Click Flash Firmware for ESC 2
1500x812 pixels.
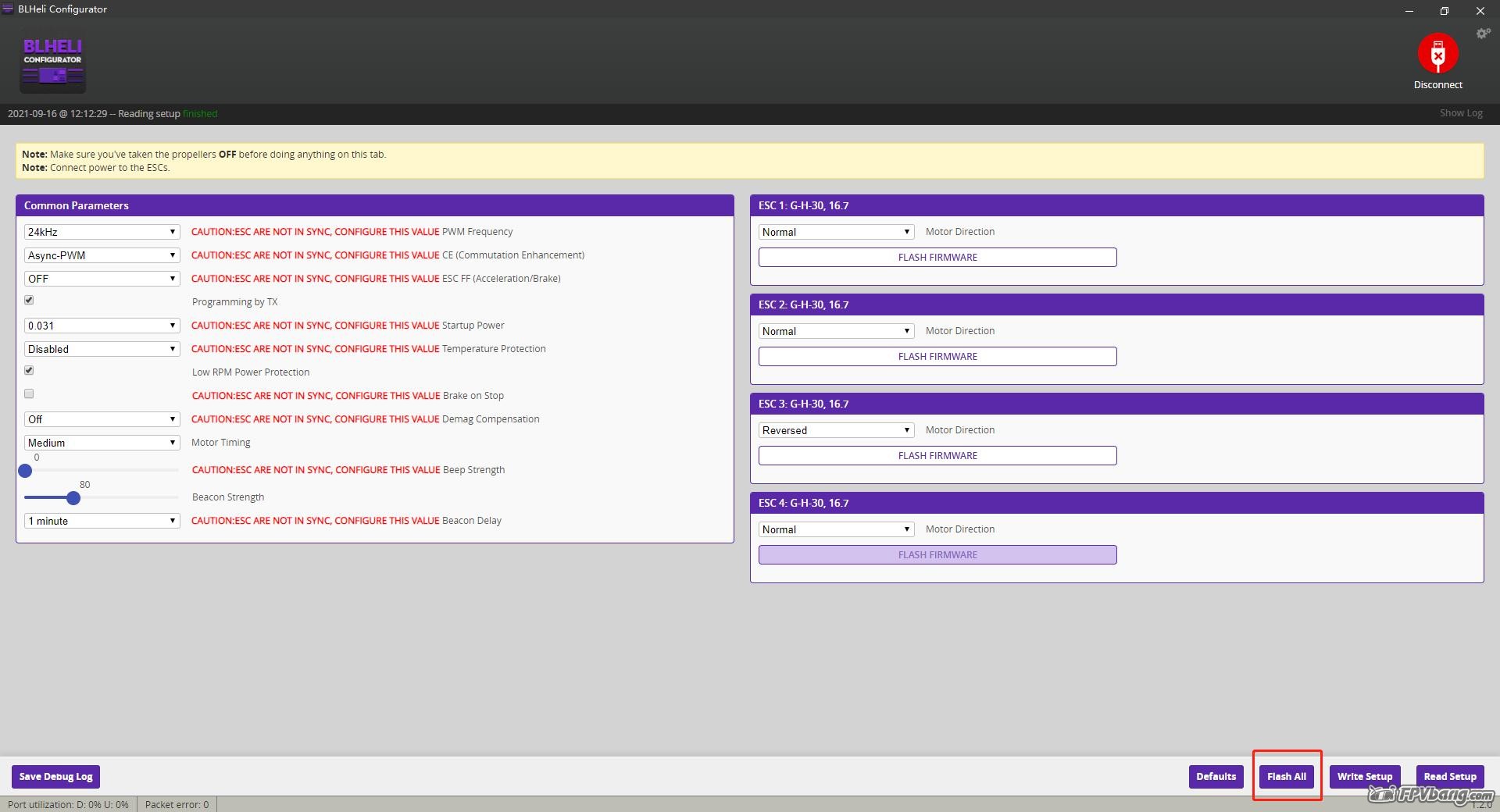tap(937, 356)
